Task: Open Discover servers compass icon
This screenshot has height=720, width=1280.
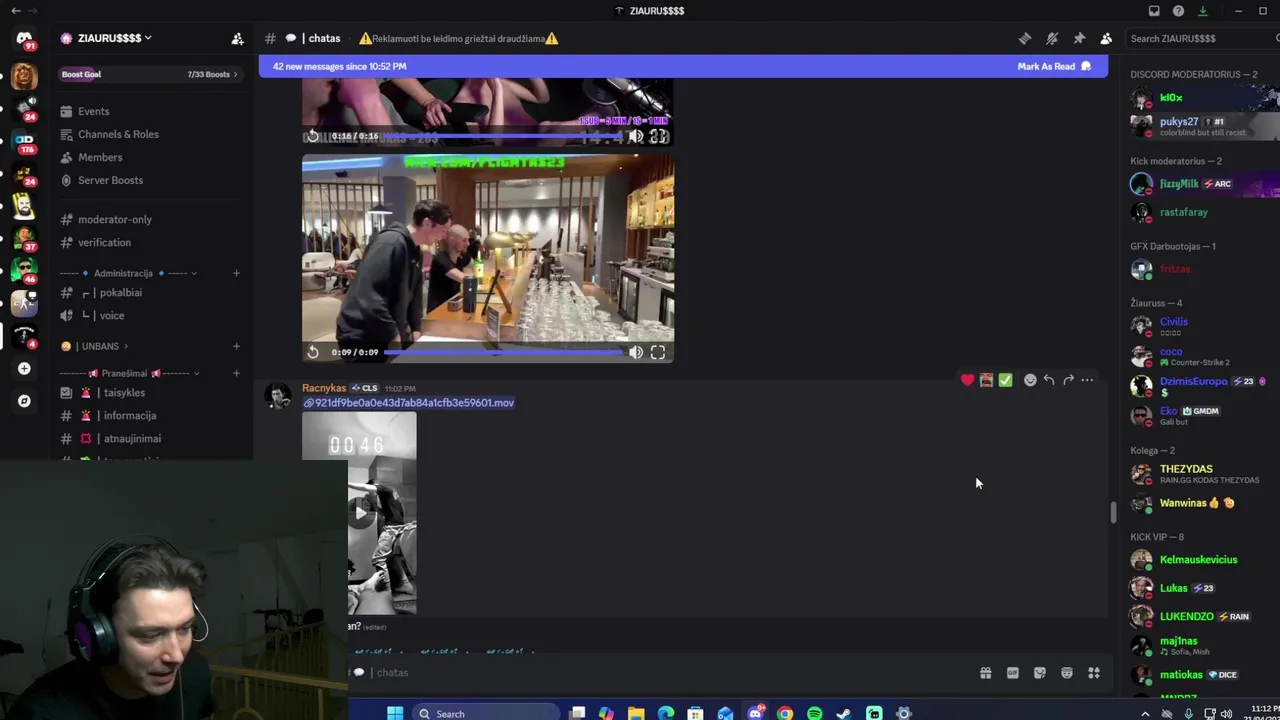Action: click(24, 401)
